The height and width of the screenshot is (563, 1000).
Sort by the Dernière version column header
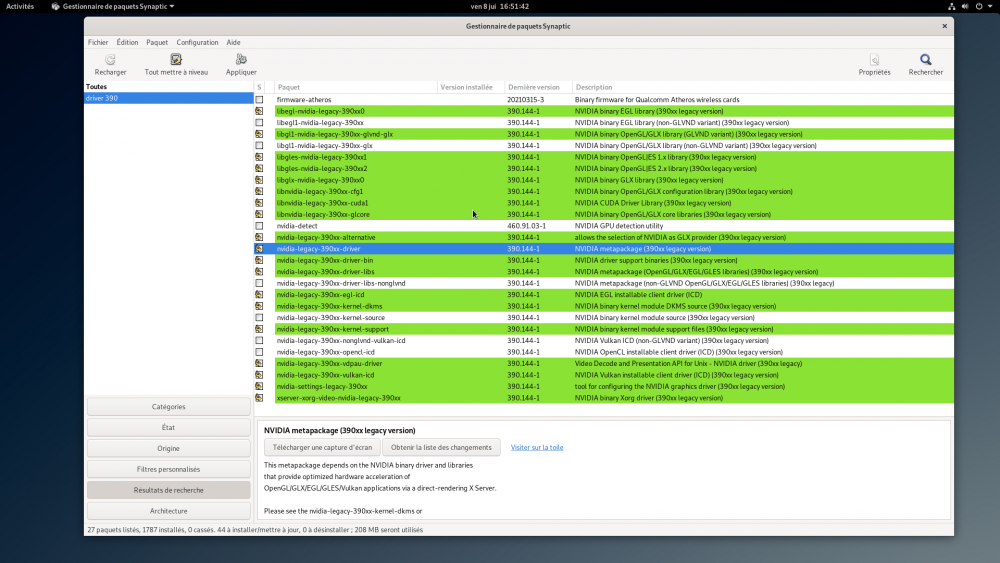(537, 87)
